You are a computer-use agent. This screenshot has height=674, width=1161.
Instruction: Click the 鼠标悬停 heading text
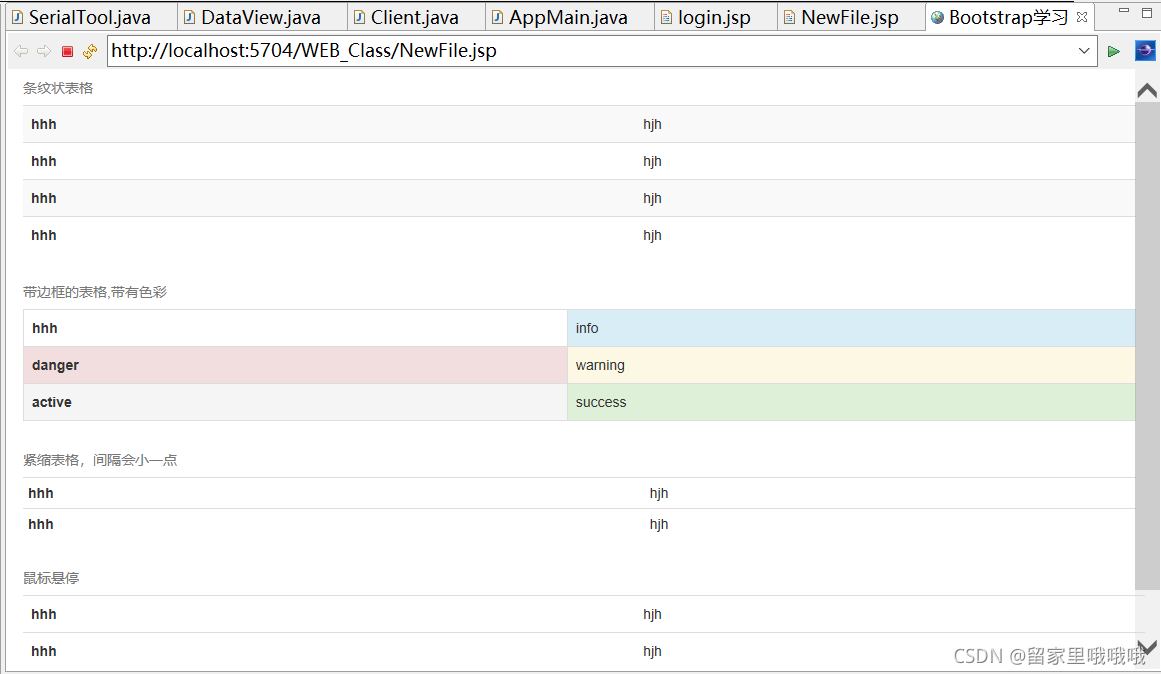click(51, 578)
